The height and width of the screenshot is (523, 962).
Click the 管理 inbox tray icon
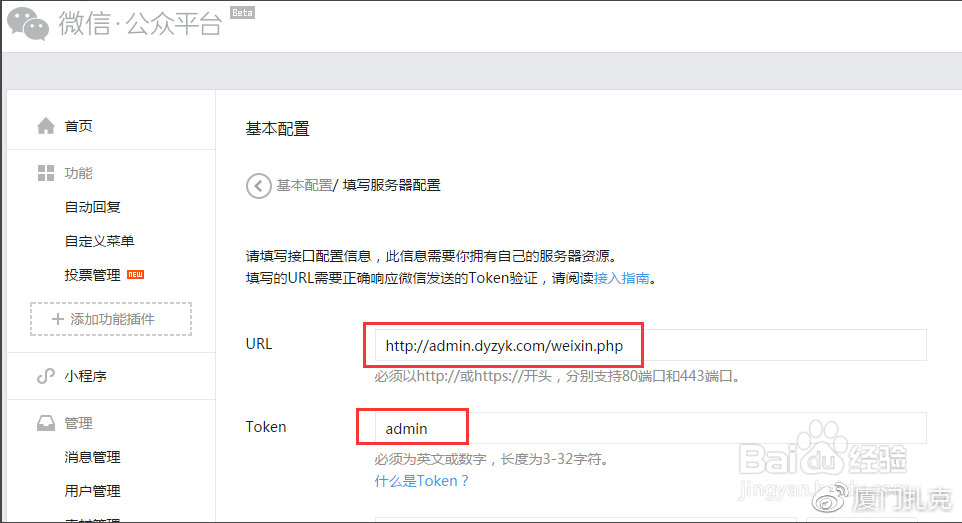point(46,423)
